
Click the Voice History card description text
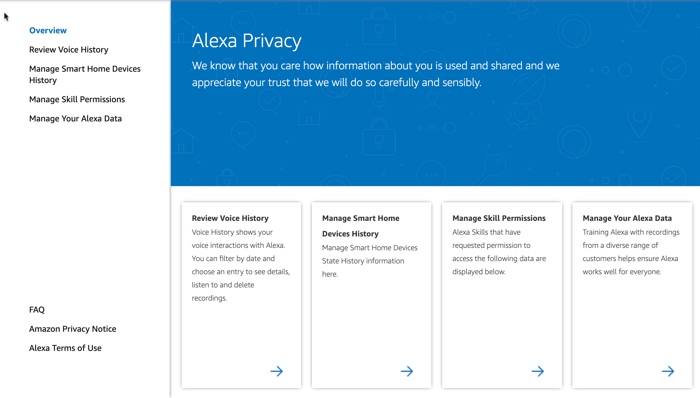pyautogui.click(x=241, y=265)
